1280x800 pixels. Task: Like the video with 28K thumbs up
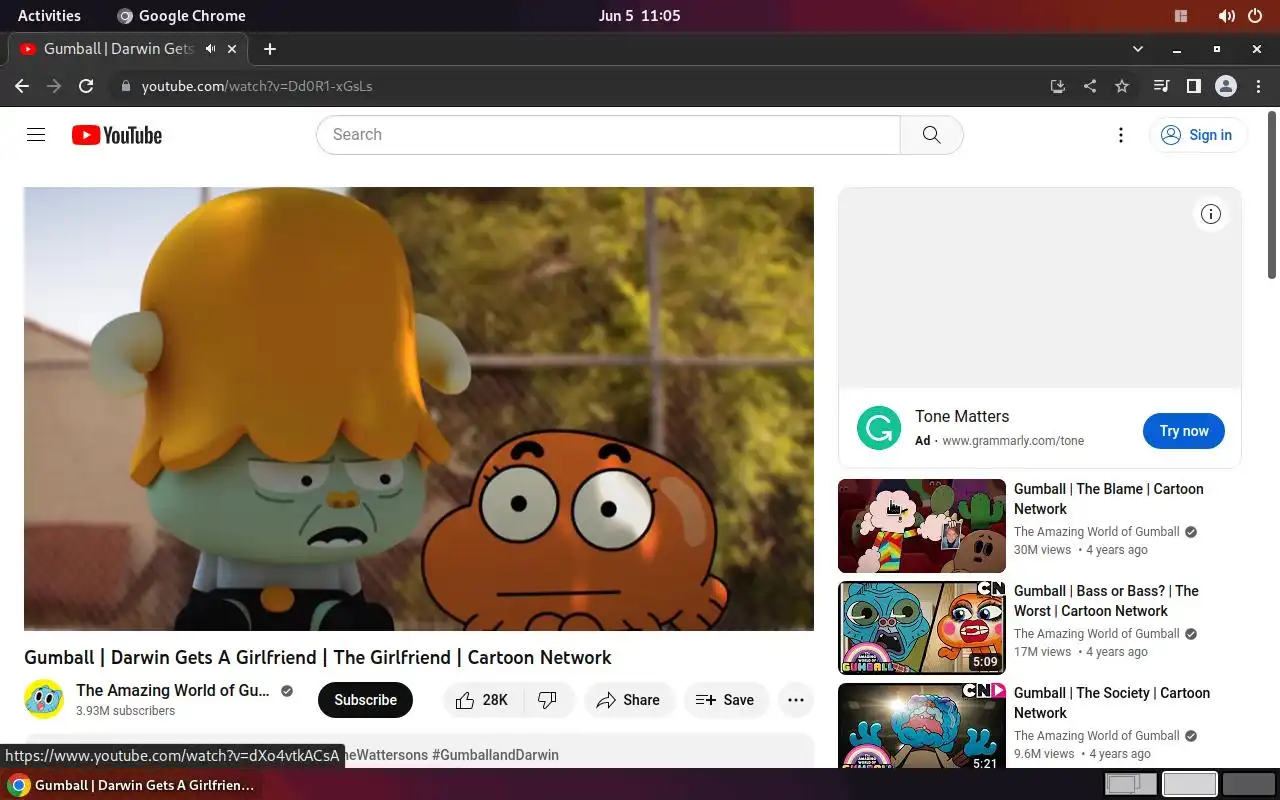pyautogui.click(x=483, y=700)
